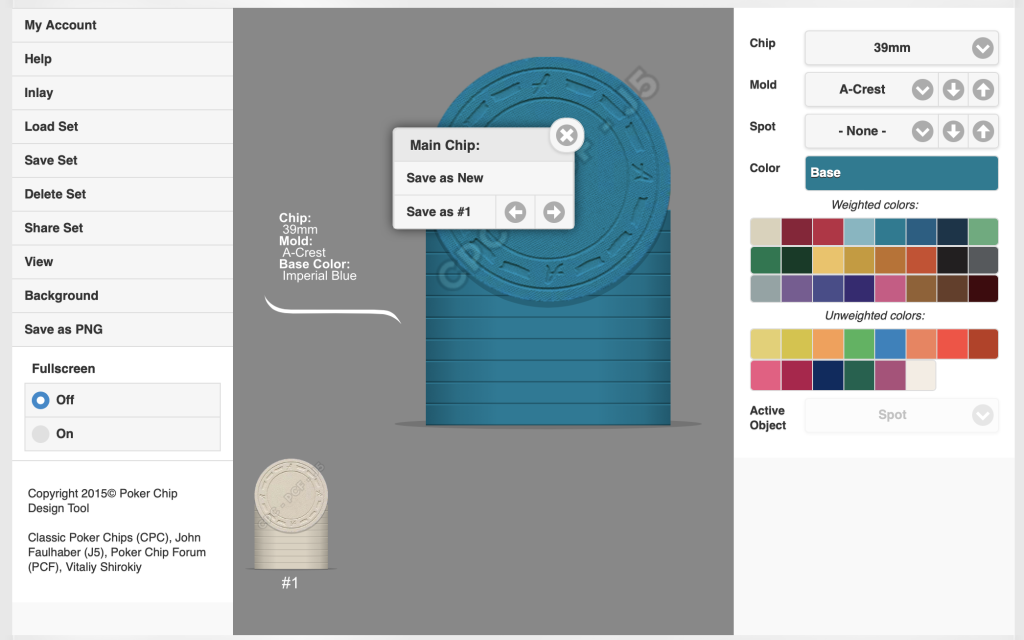Select saved chip thumbnail #1
The image size is (1024, 640).
(x=291, y=515)
